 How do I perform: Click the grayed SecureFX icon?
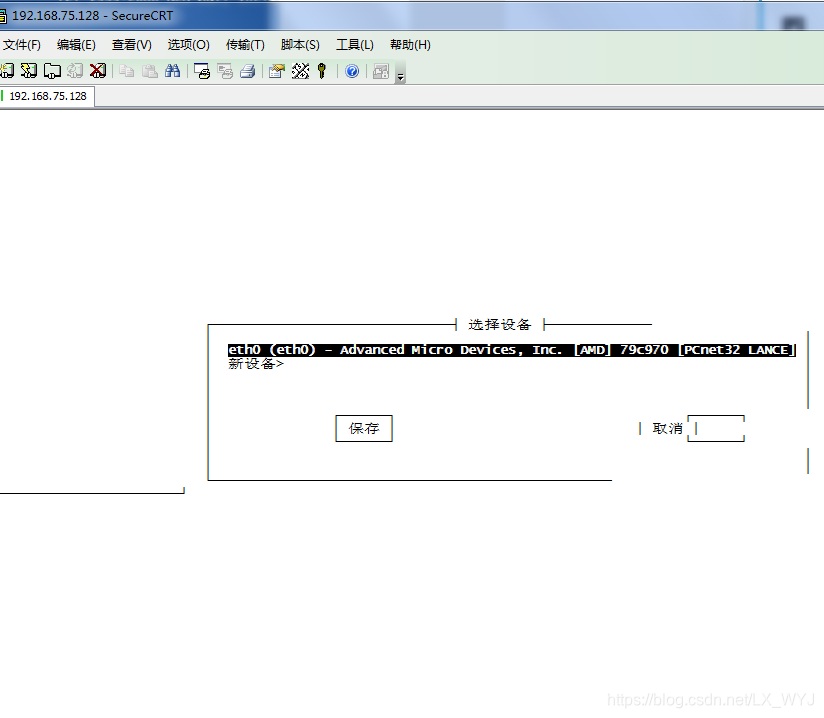380,71
